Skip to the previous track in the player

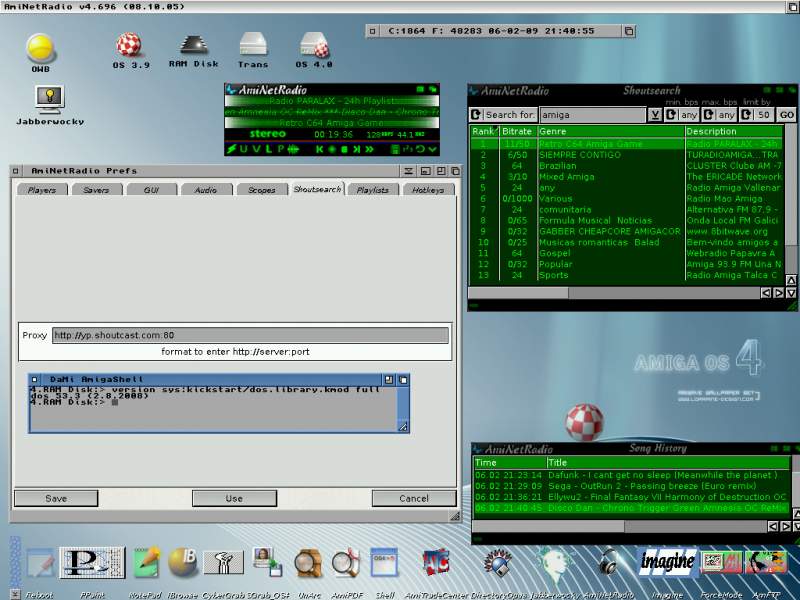tap(319, 149)
